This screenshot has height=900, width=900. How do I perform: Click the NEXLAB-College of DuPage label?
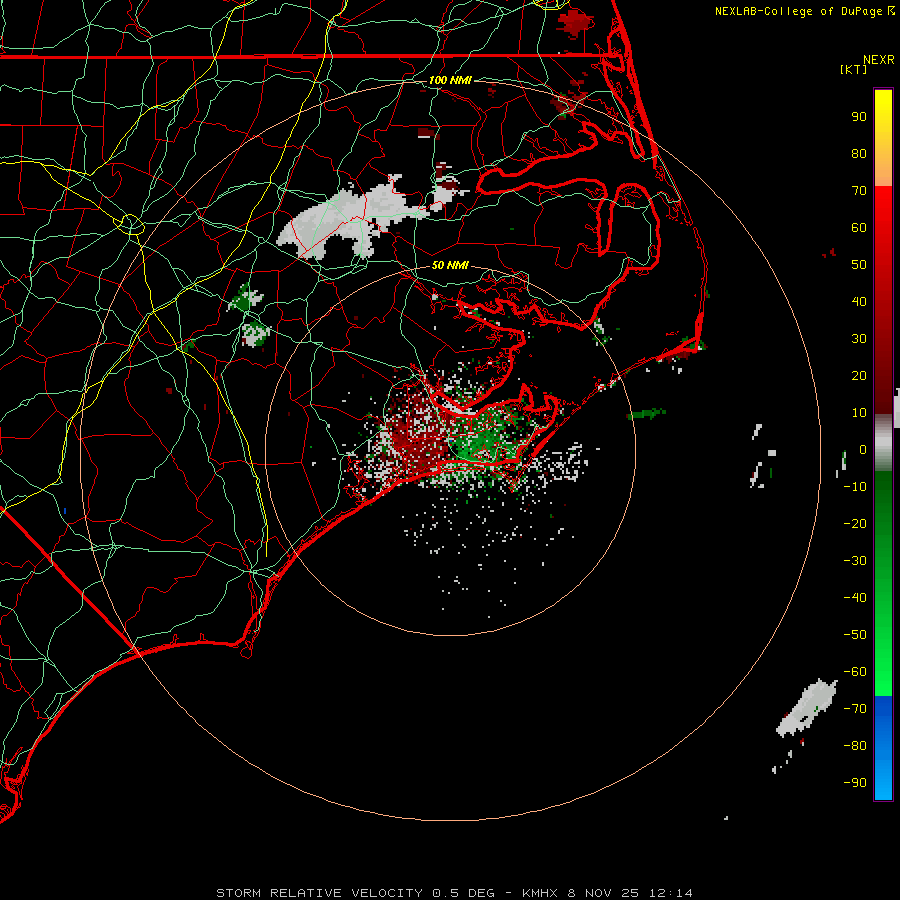[x=805, y=11]
